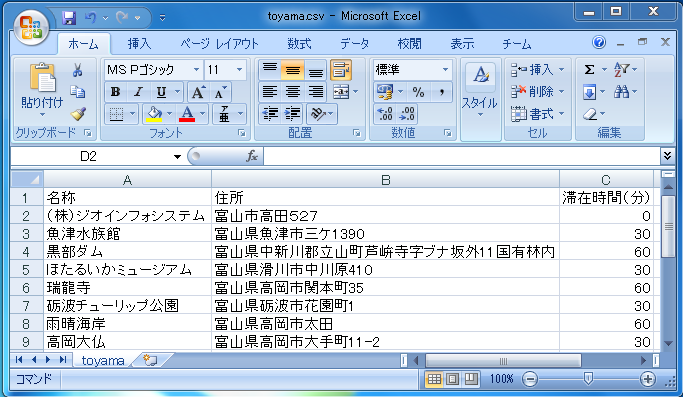Switch to the 挿入 ribbon tab
The height and width of the screenshot is (397, 683).
point(139,44)
